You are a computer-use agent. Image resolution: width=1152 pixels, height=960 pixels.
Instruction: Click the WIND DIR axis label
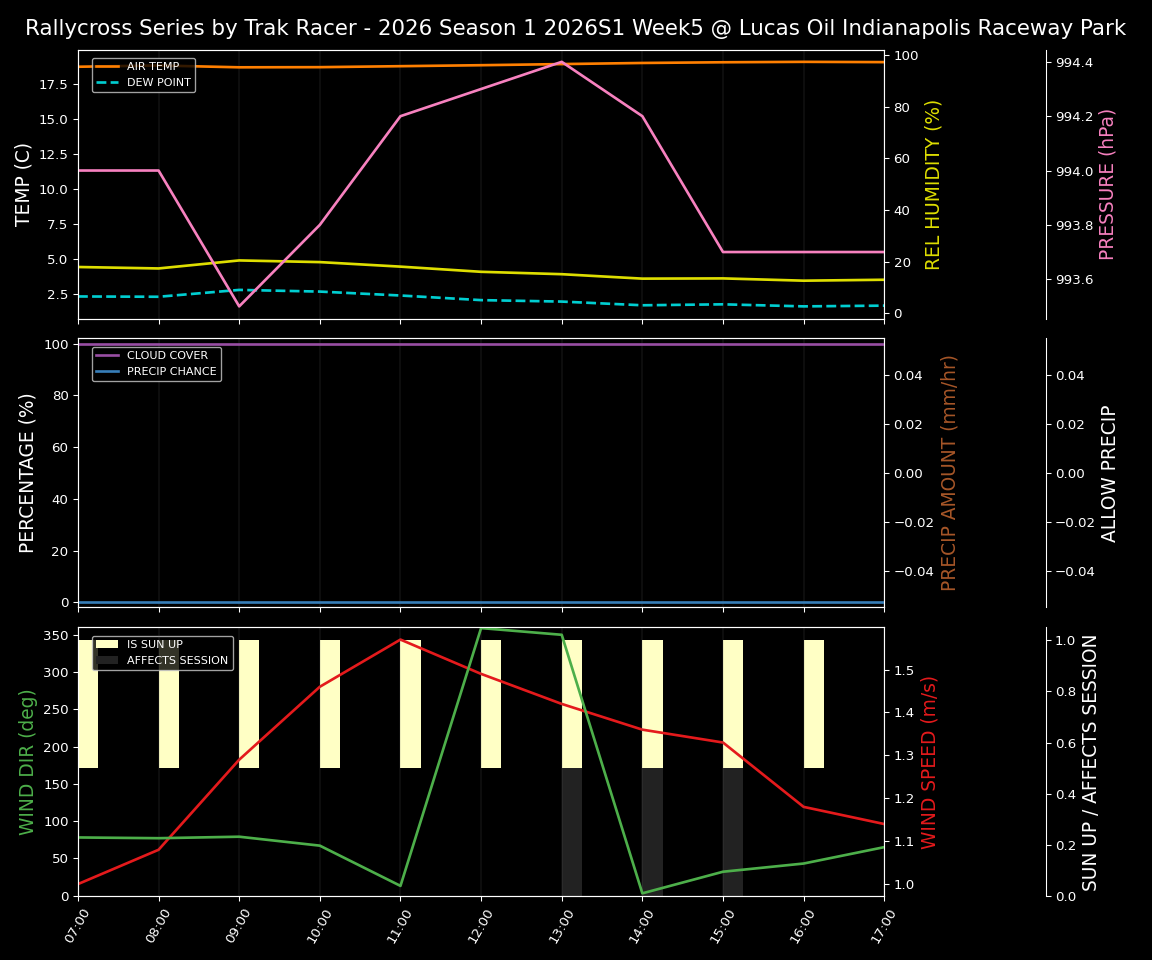(26, 763)
